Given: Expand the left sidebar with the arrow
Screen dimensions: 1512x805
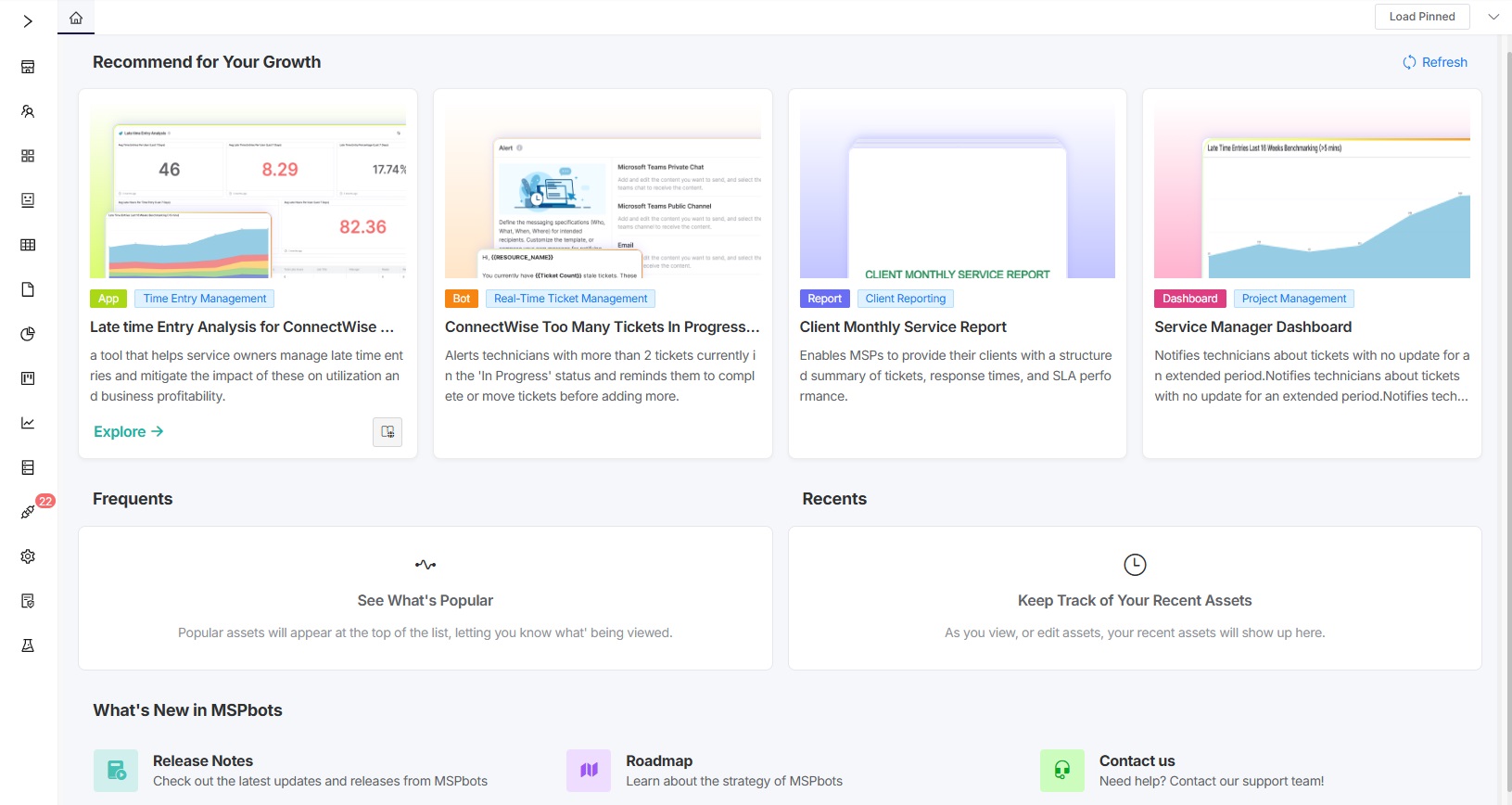Looking at the screenshot, I should click(28, 21).
